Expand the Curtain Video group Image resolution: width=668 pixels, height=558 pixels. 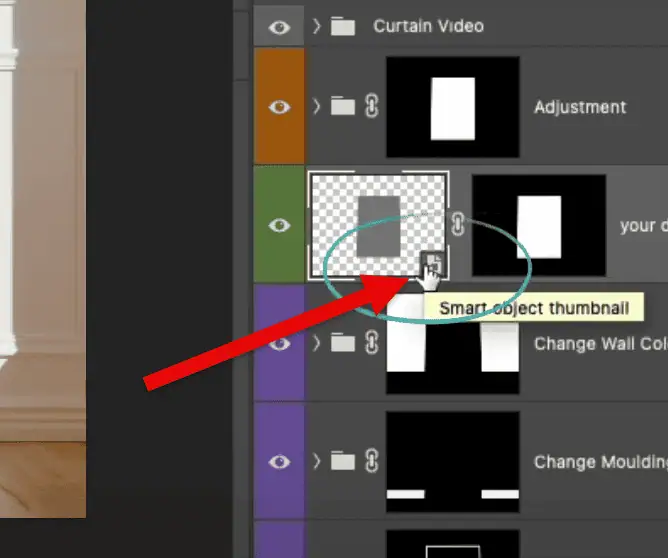pos(316,26)
